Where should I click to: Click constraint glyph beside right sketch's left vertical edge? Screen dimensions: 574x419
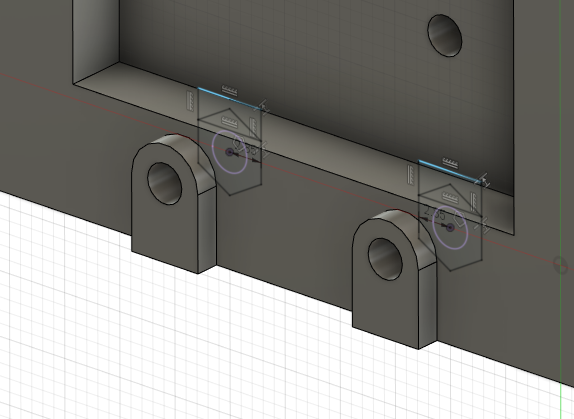pos(411,175)
